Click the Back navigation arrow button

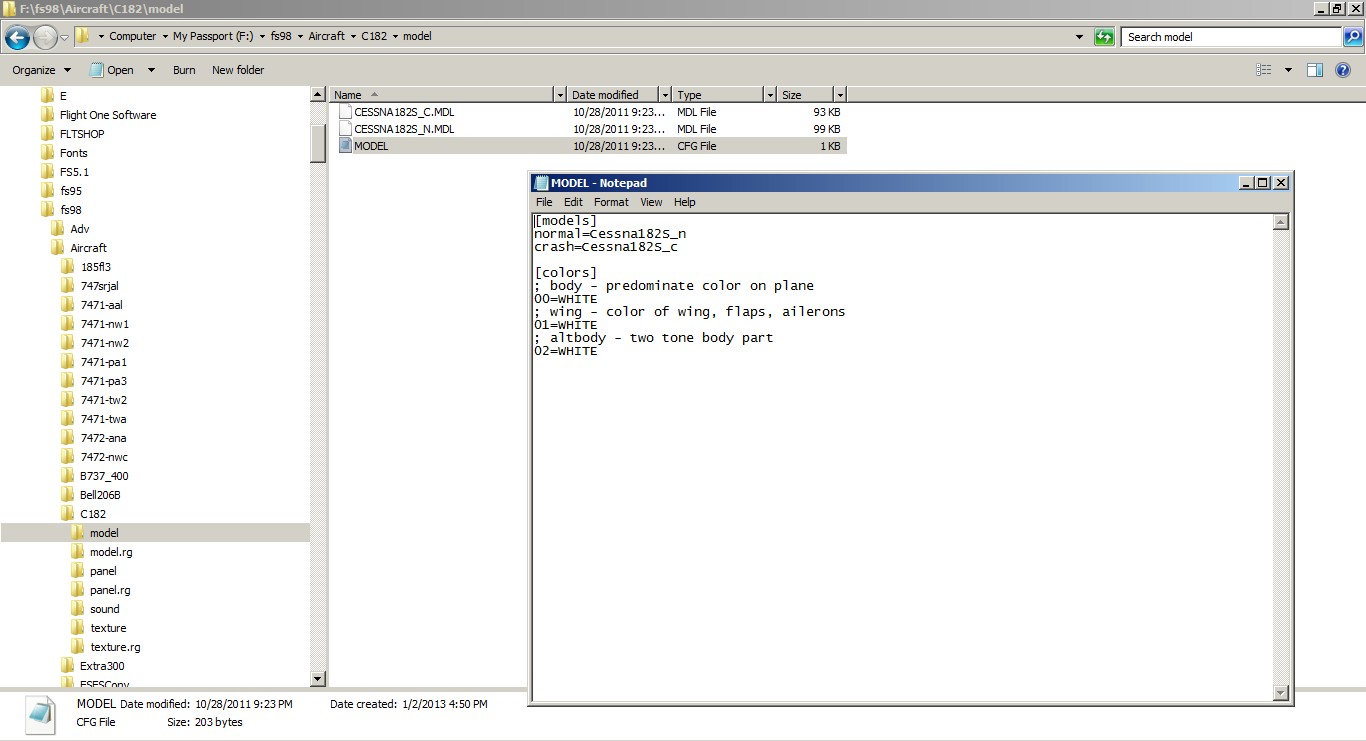tap(17, 38)
